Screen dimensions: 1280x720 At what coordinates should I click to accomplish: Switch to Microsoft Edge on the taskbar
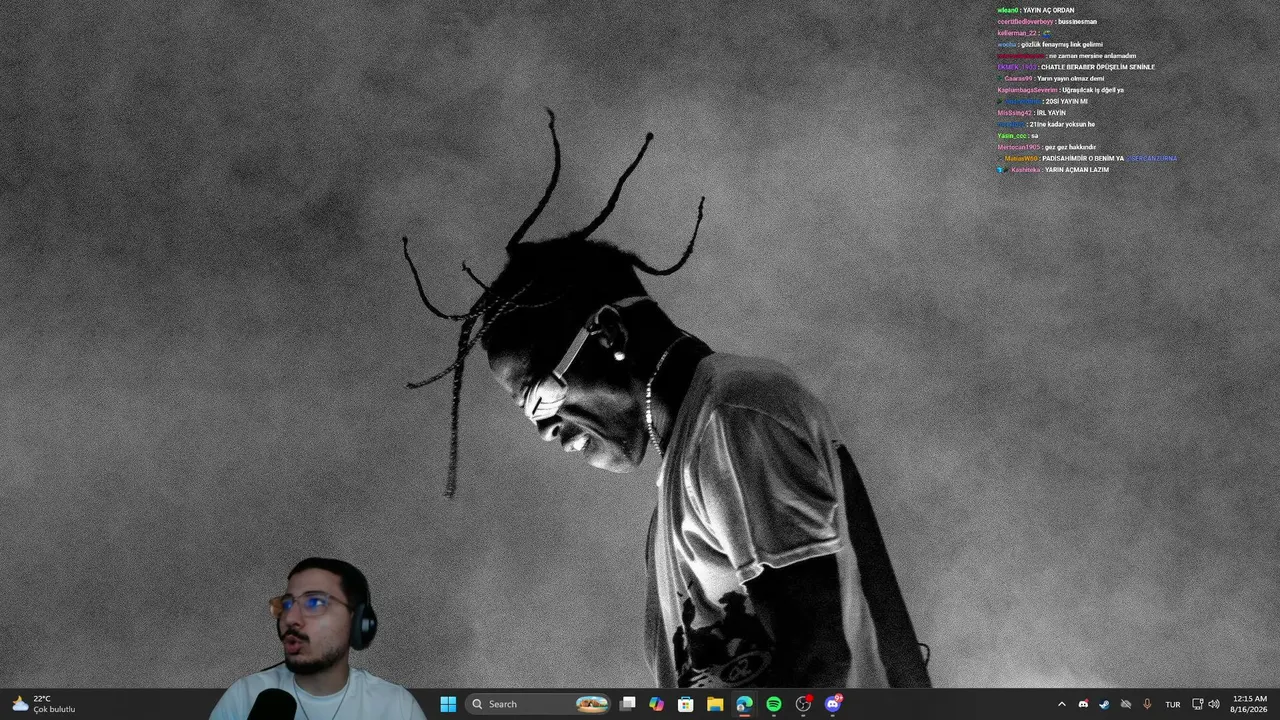pyautogui.click(x=744, y=704)
